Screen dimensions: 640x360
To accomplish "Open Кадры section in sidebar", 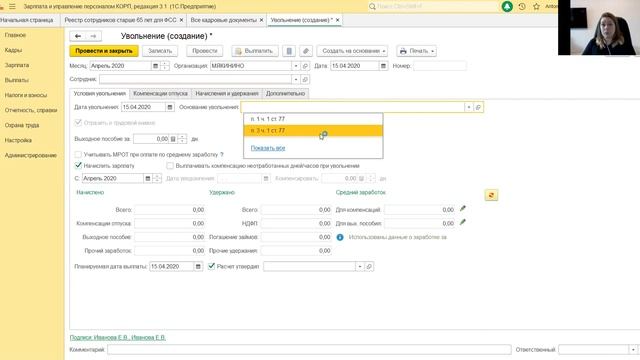I will click(x=13, y=50).
